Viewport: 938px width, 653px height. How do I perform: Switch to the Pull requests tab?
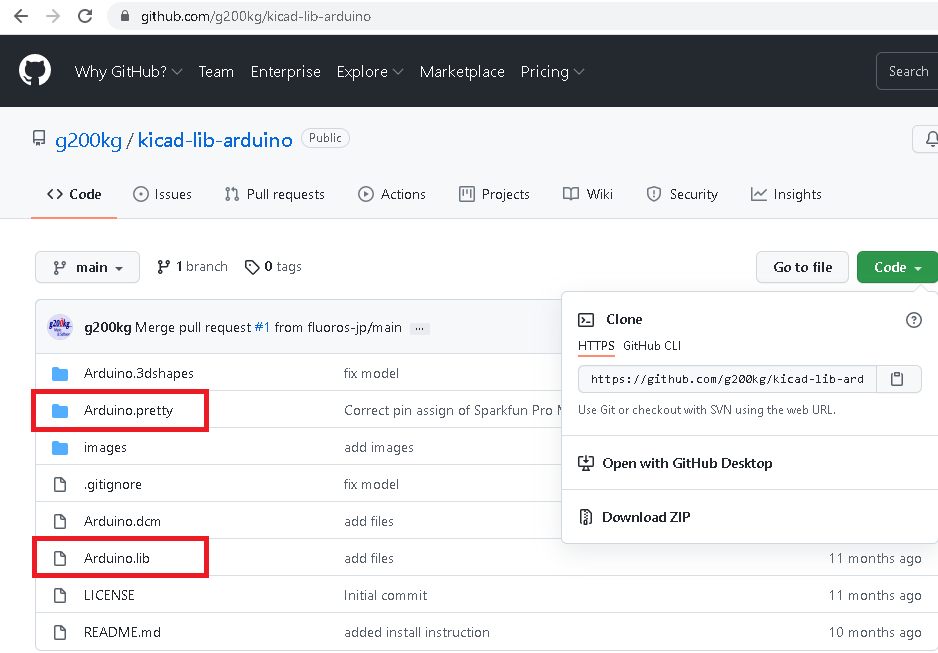(275, 194)
